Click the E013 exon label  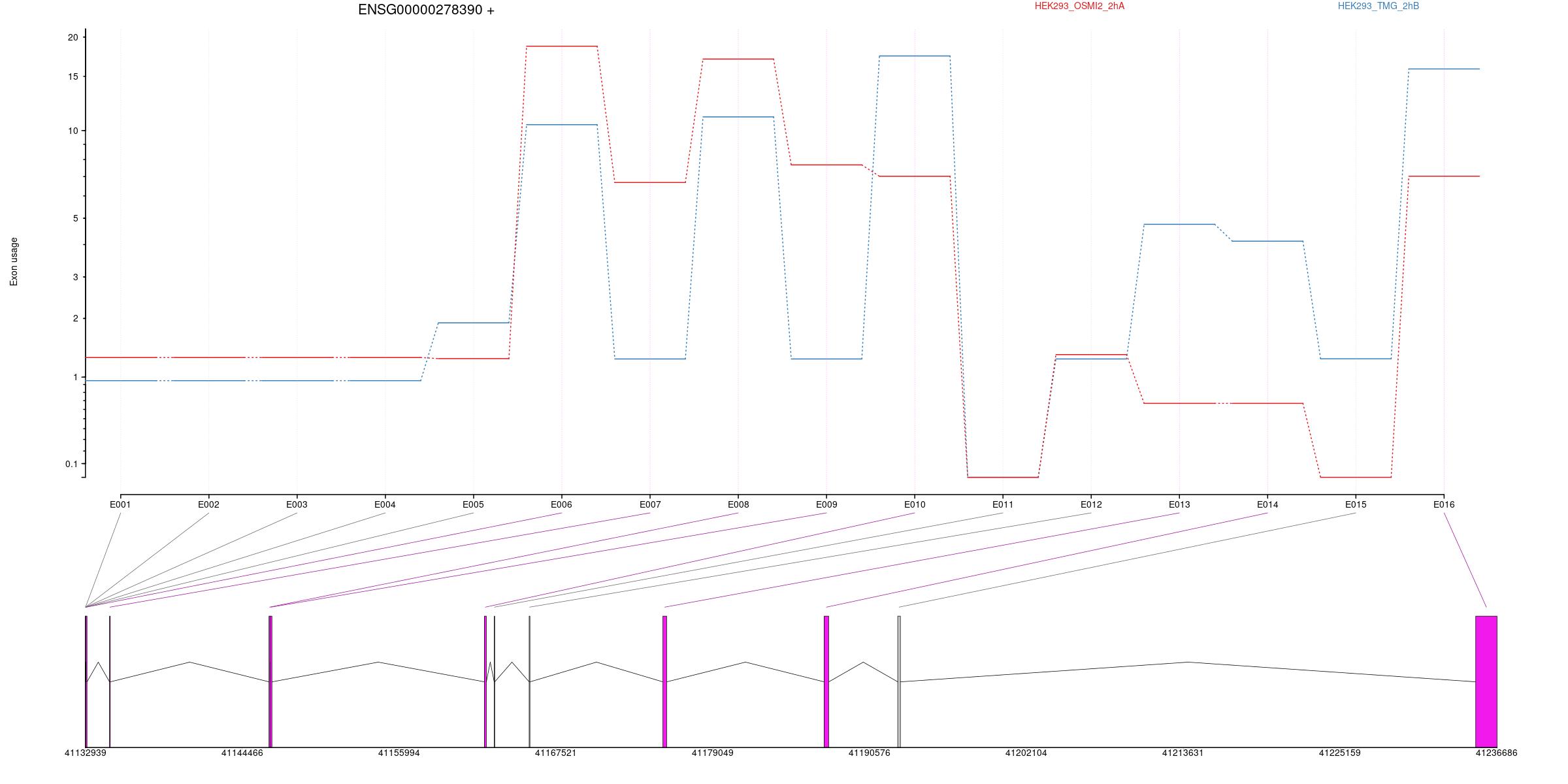click(x=1179, y=504)
